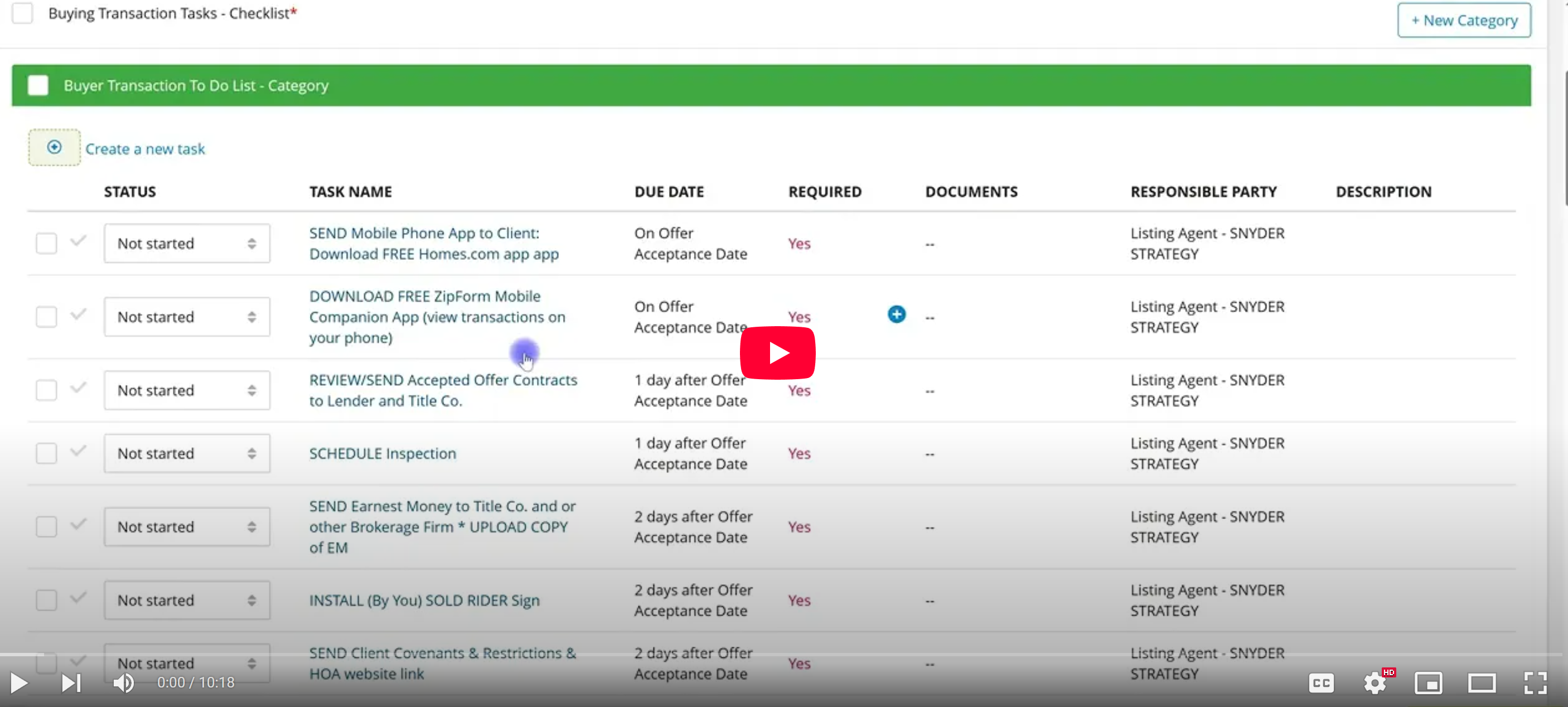Click the DUE DATE column header
The width and height of the screenshot is (1568, 707).
669,192
